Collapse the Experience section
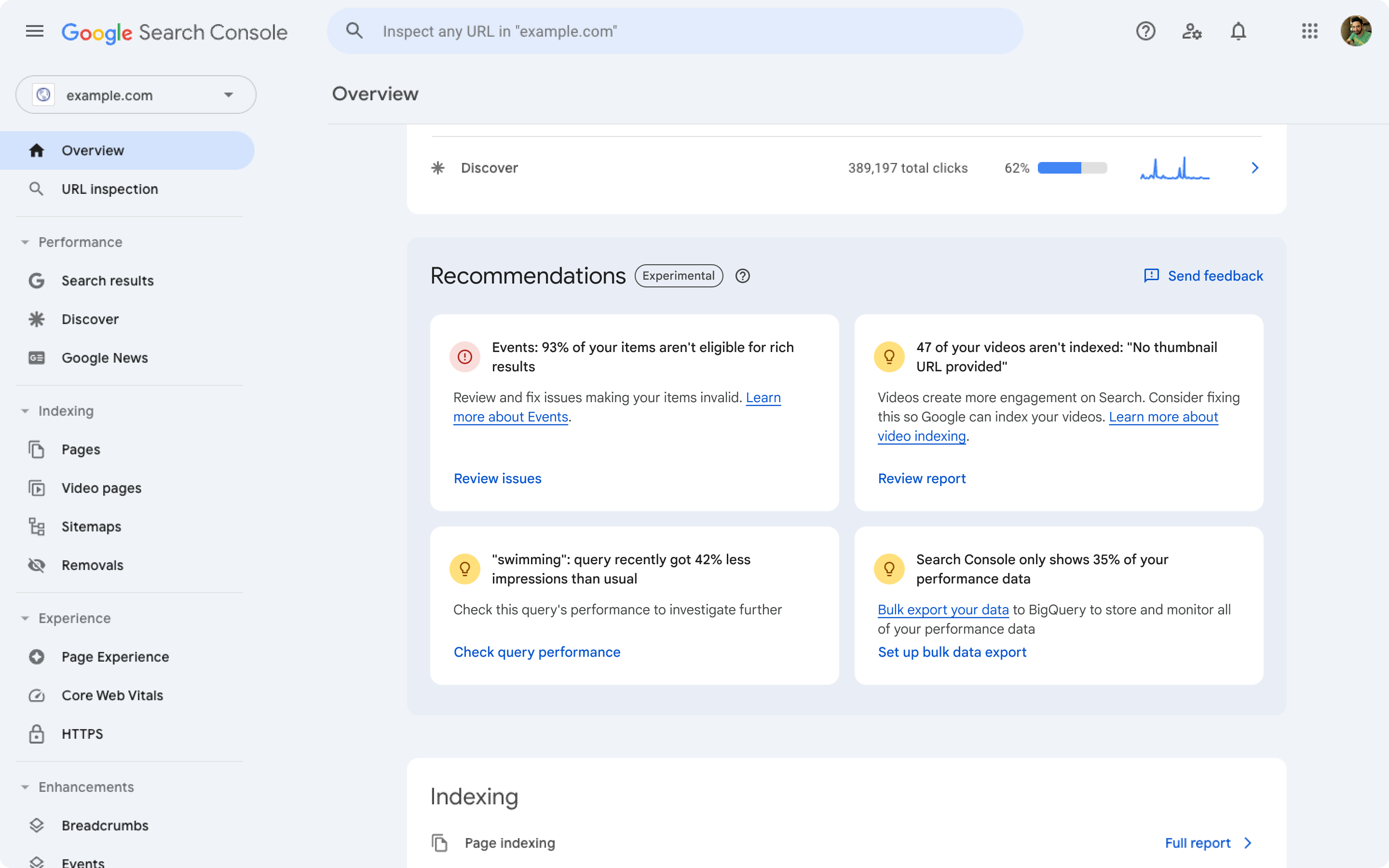1389x868 pixels. click(24, 617)
